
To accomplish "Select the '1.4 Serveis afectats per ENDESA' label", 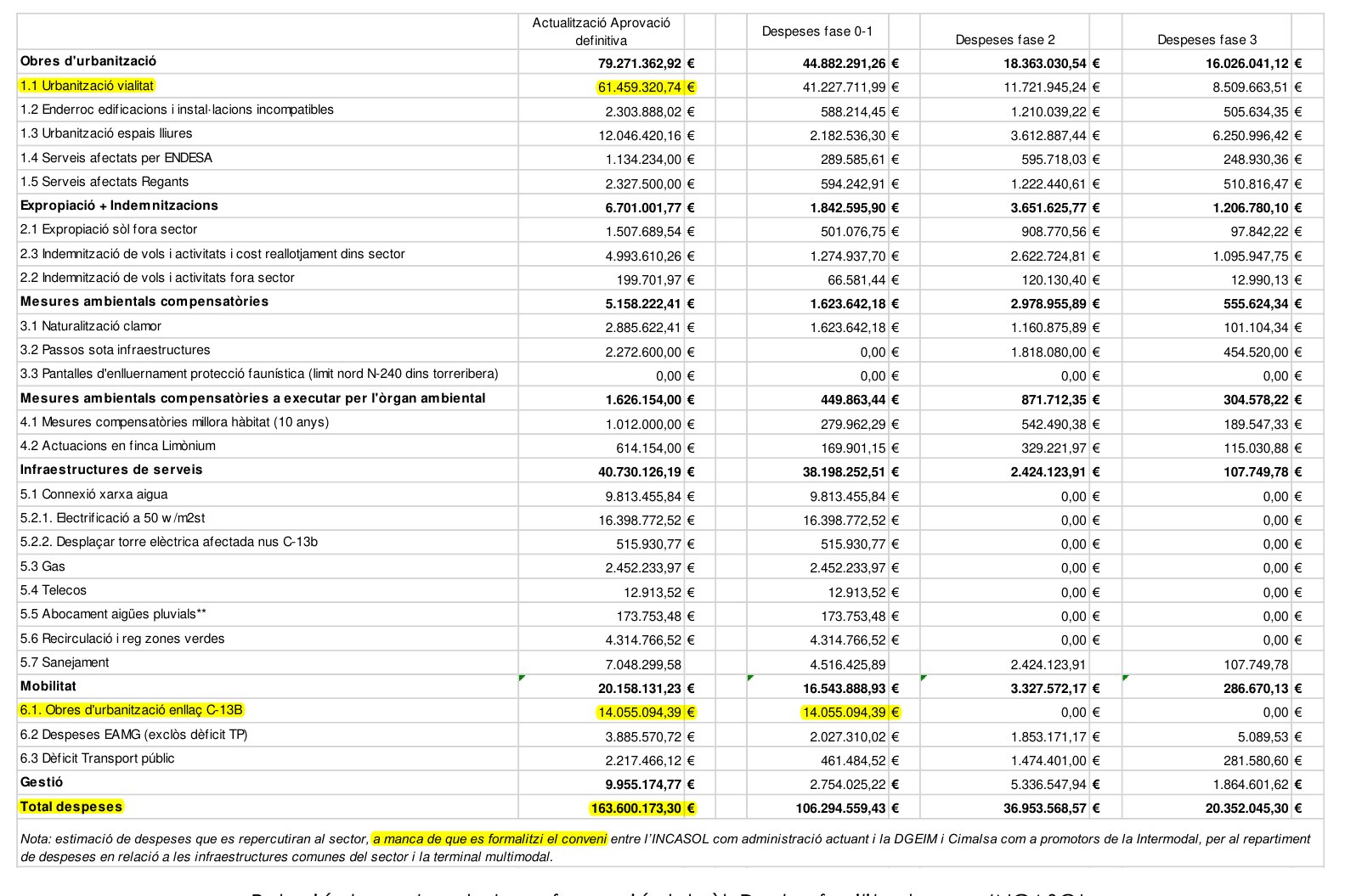I will [x=116, y=158].
